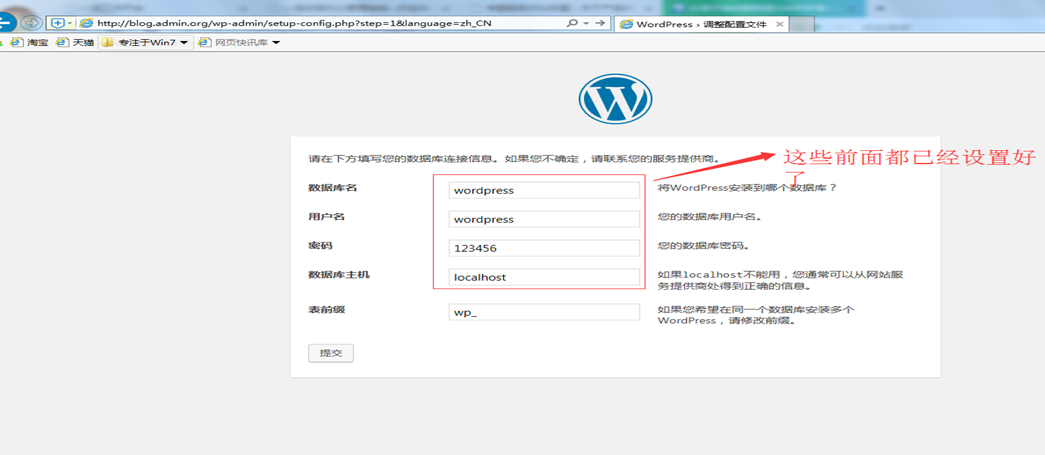Click the 数据库名 label
Screen dimensions: 1045x455
coord(333,187)
